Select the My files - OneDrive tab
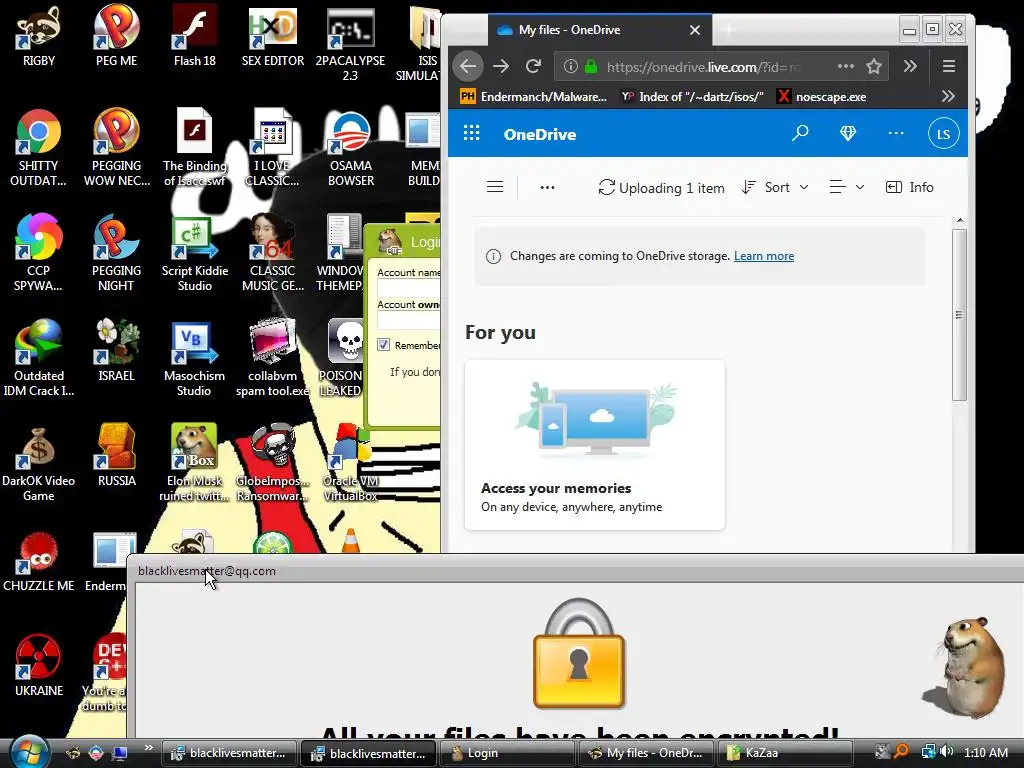 600,30
